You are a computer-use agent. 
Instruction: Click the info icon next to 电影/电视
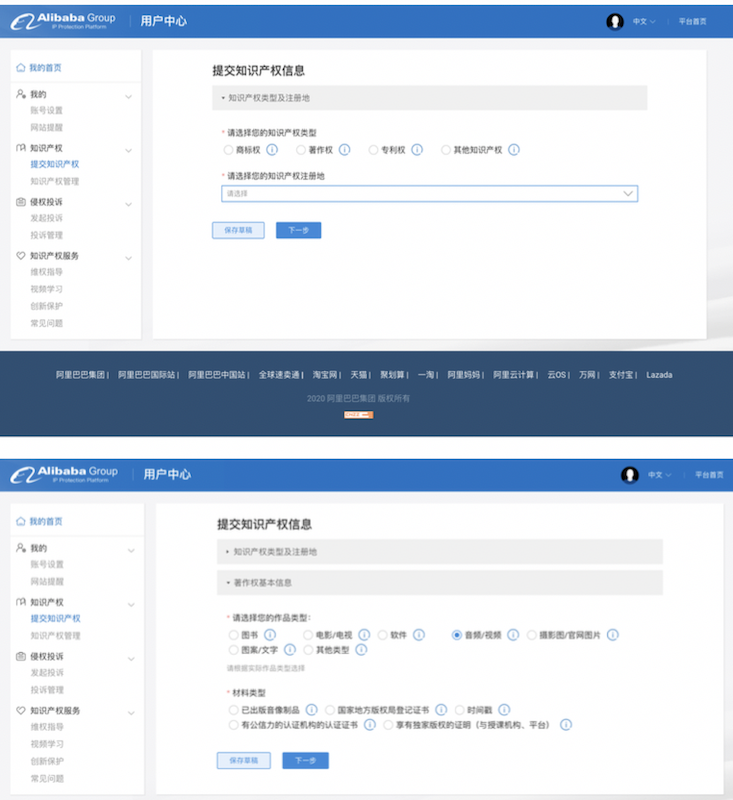[x=365, y=635]
